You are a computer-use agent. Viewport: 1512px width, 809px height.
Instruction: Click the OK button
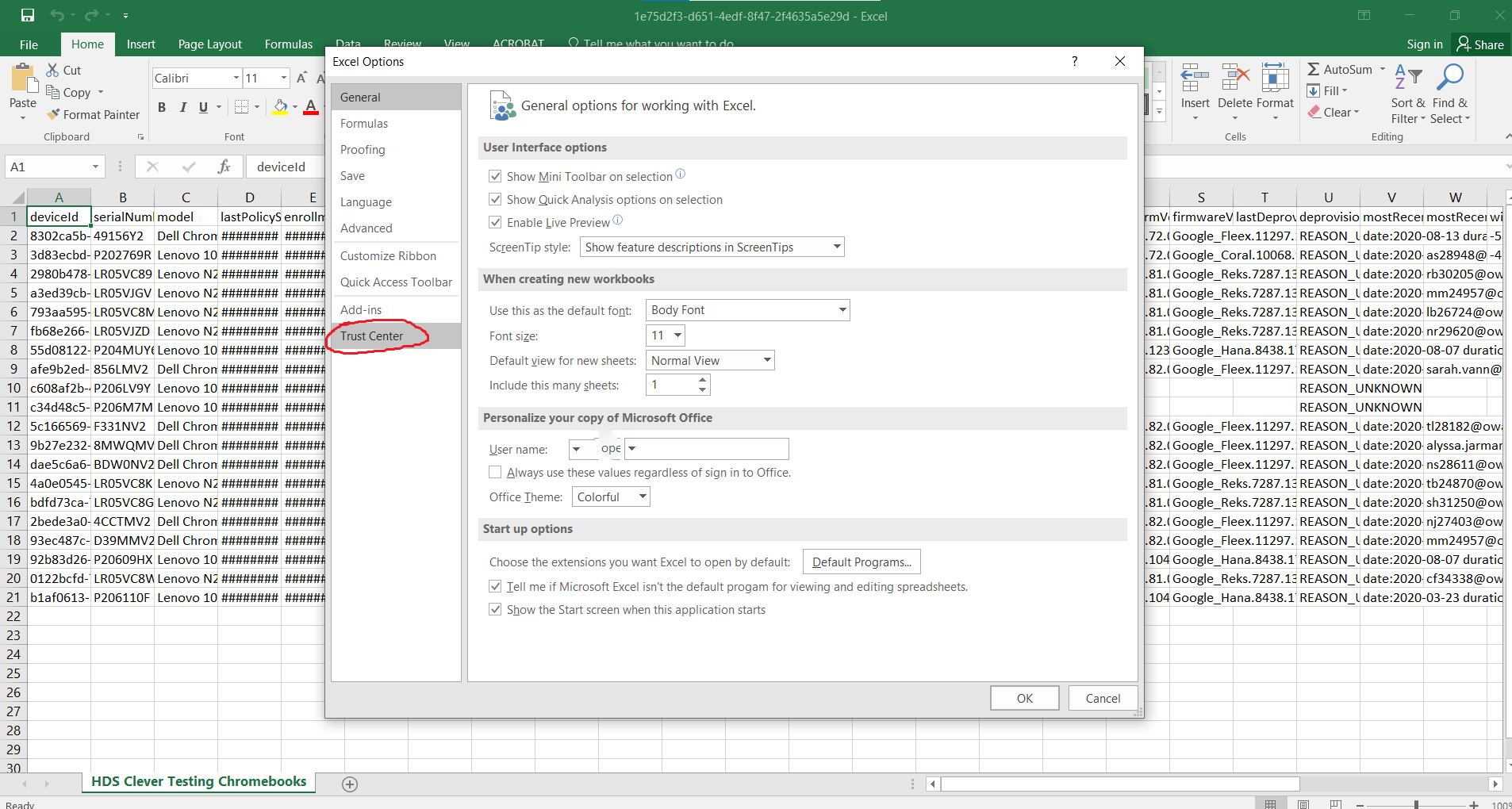[x=1025, y=698]
